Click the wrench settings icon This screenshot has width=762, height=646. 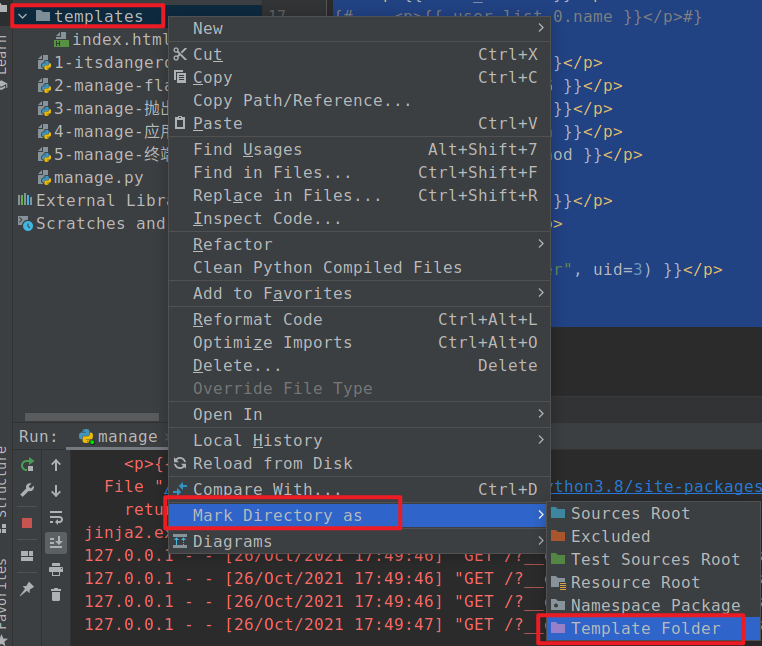pos(27,490)
